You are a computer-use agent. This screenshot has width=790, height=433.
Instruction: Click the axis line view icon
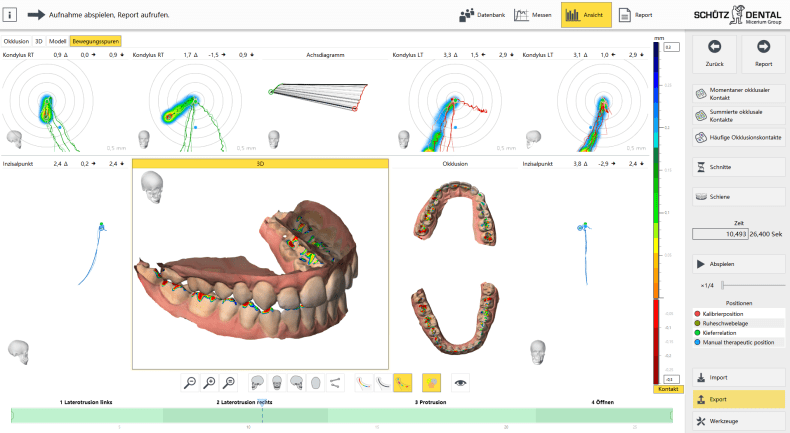(x=335, y=383)
